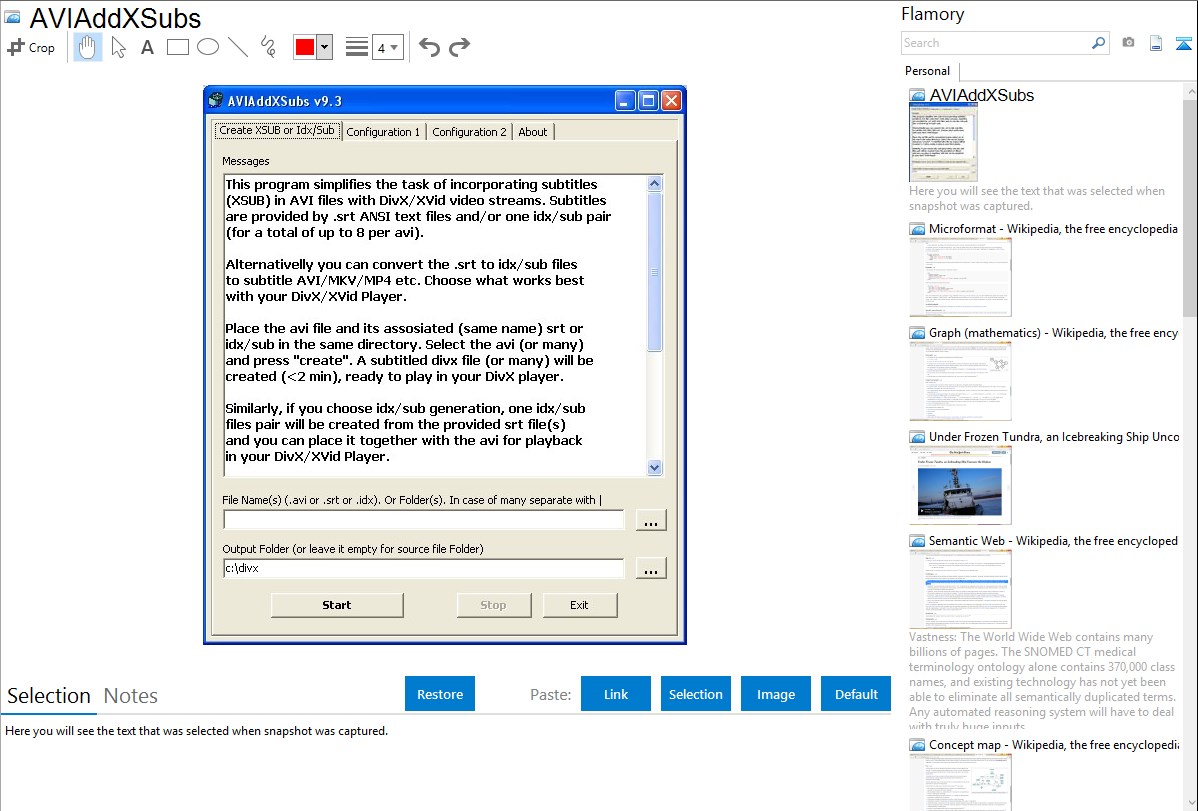
Task: Click the File Name(s) input field
Action: coord(424,521)
